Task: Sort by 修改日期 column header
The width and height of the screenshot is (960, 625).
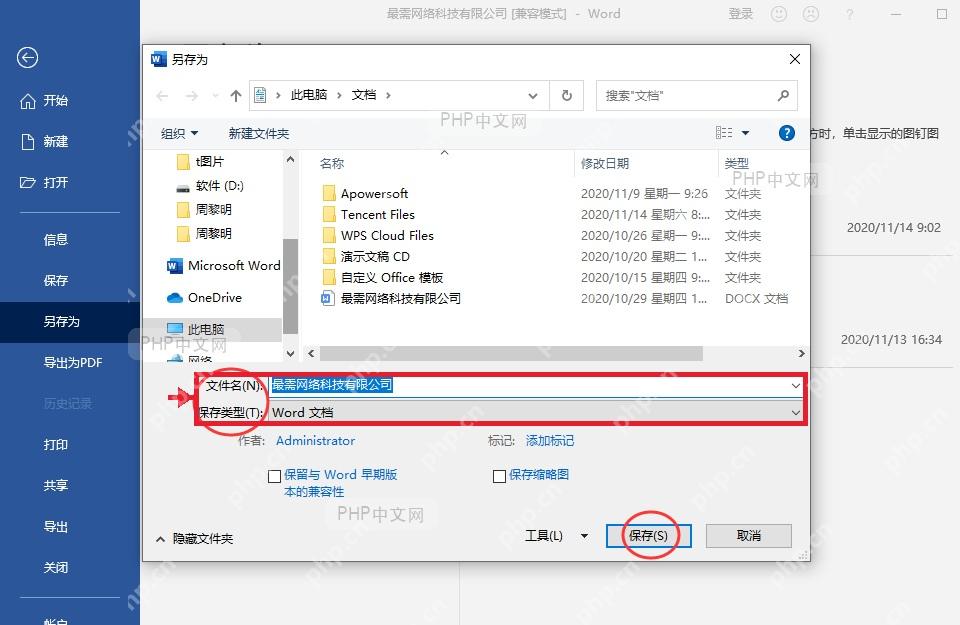Action: 604,163
